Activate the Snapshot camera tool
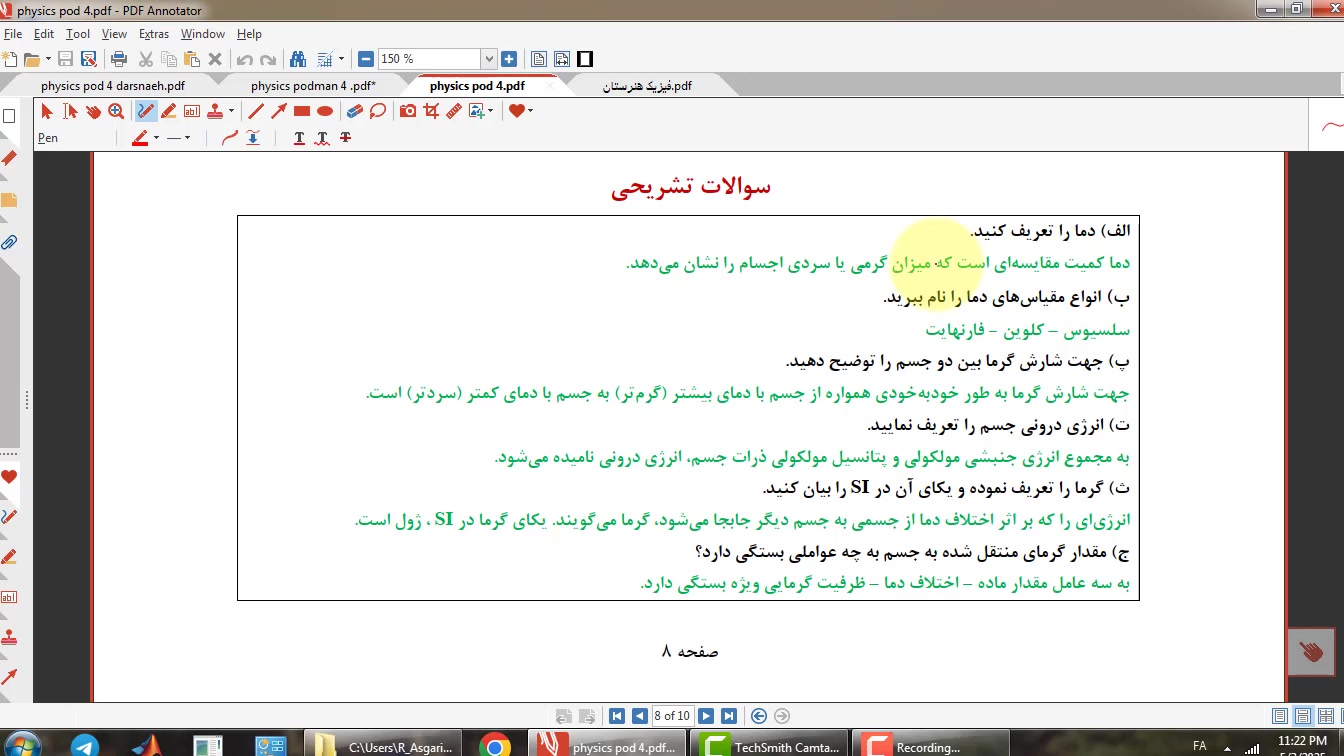 (x=408, y=111)
